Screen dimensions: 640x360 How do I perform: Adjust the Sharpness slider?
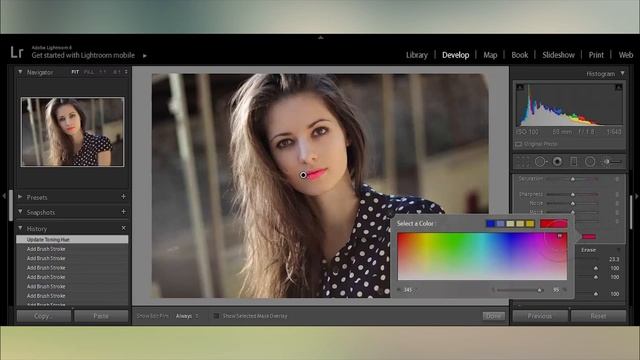click(572, 194)
